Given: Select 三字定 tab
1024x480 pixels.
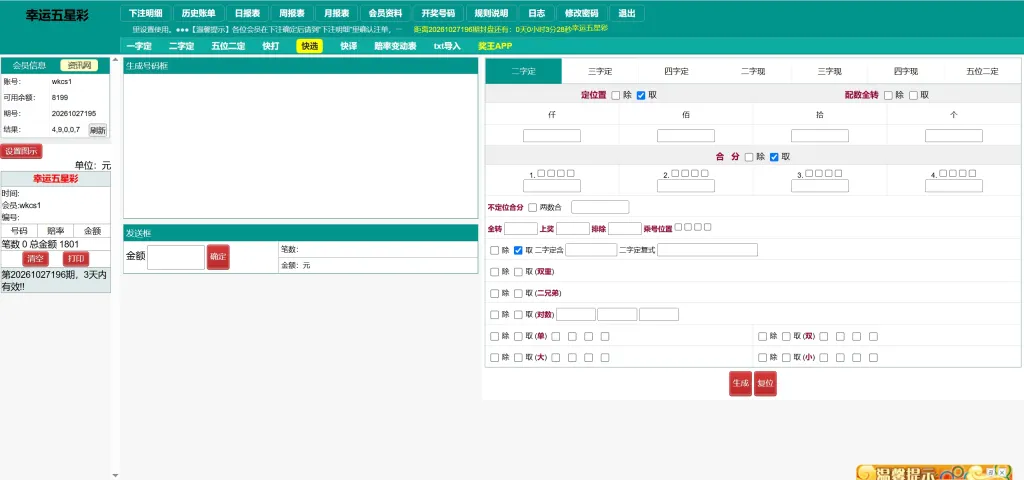Looking at the screenshot, I should click(x=600, y=71).
